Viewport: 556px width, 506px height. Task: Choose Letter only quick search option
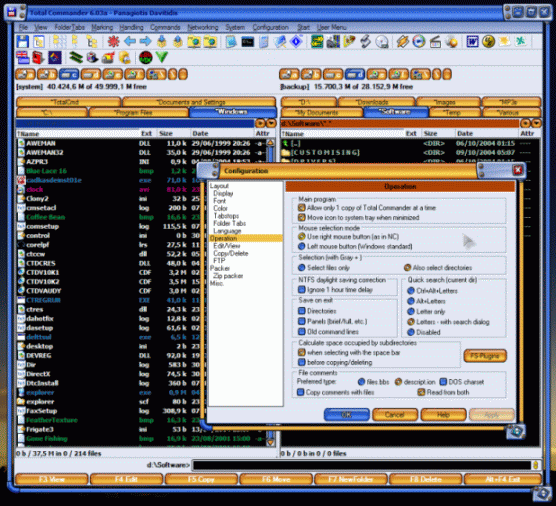coord(411,311)
